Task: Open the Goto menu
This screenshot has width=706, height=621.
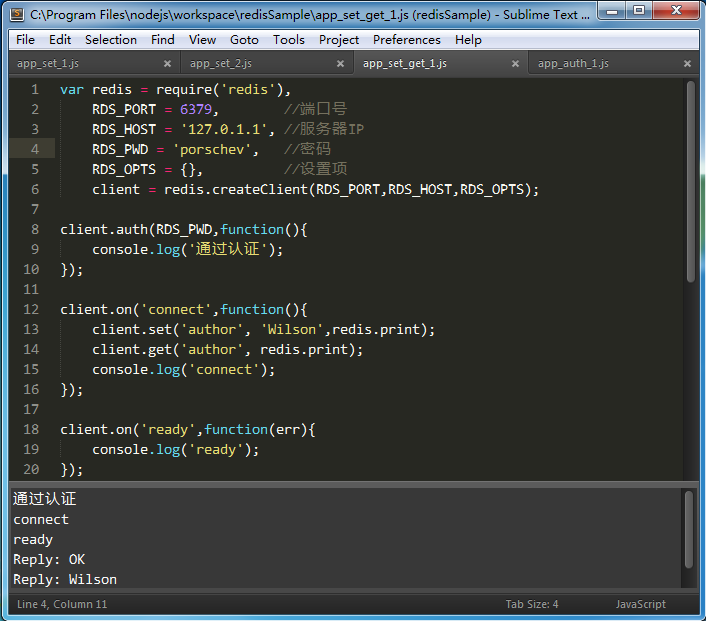Action: [244, 40]
